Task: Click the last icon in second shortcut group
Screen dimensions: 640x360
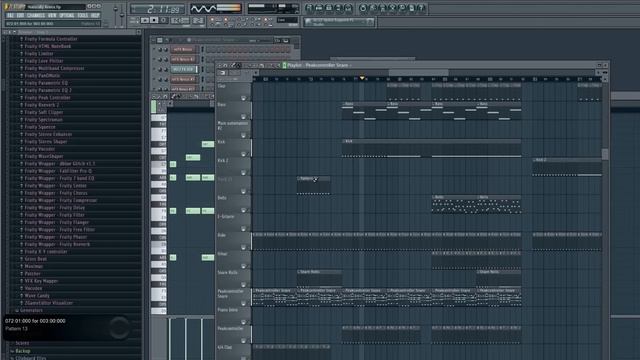Action: (x=422, y=8)
